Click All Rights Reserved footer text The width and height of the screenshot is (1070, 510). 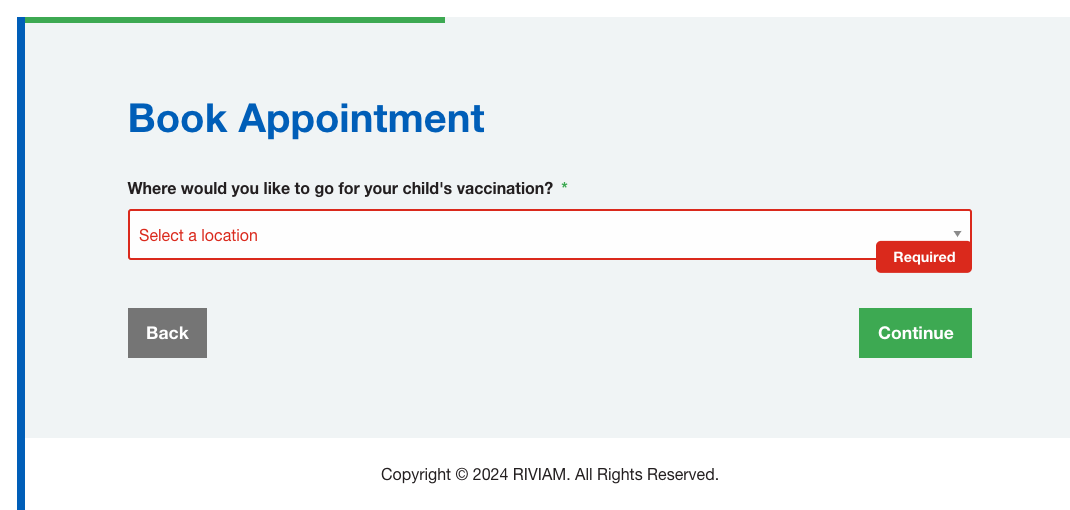click(x=646, y=474)
